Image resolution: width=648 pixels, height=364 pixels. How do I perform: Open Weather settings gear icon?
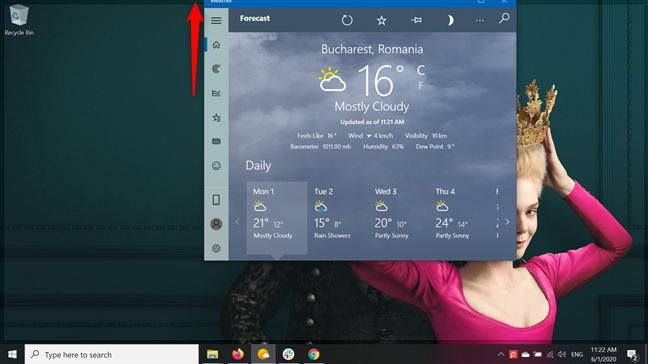216,248
